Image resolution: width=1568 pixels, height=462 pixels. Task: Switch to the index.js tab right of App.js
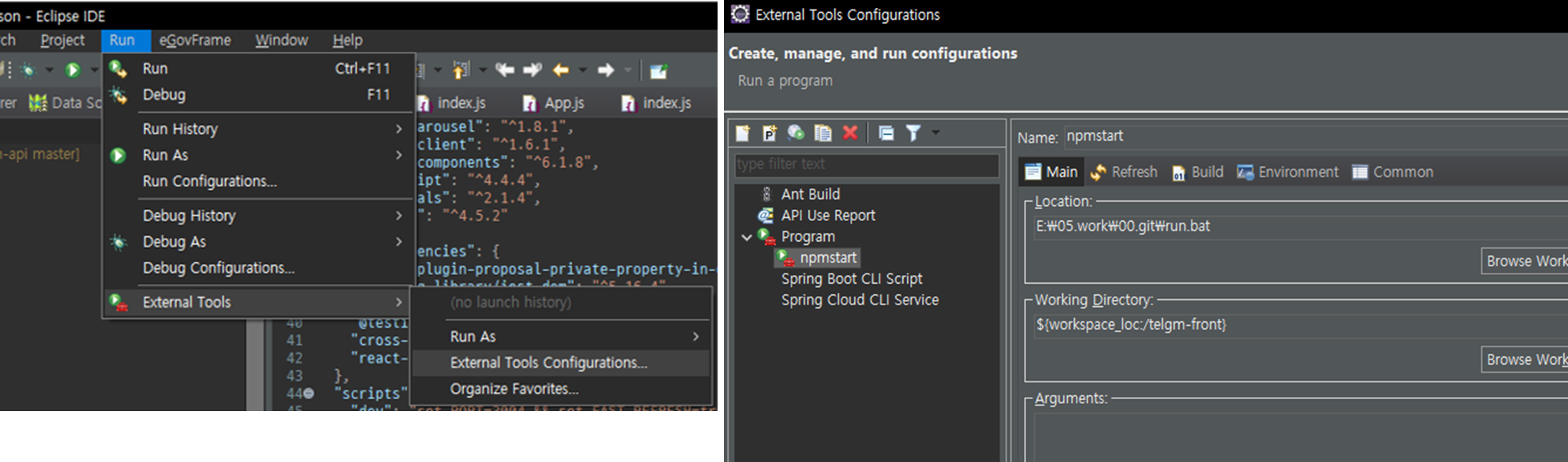pos(657,103)
